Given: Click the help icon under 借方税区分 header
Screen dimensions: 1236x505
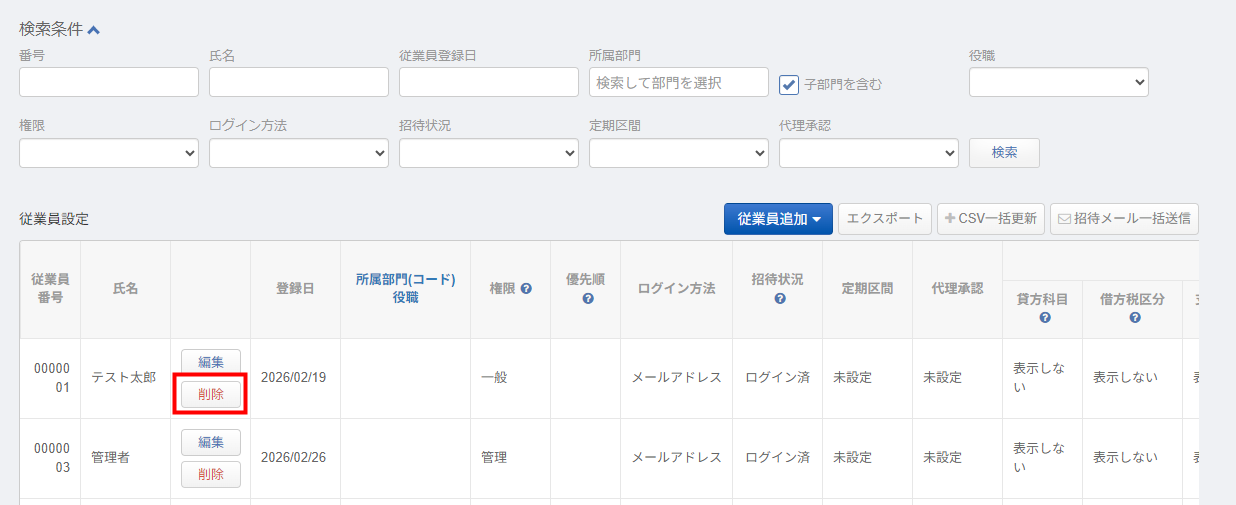Looking at the screenshot, I should (x=1135, y=317).
